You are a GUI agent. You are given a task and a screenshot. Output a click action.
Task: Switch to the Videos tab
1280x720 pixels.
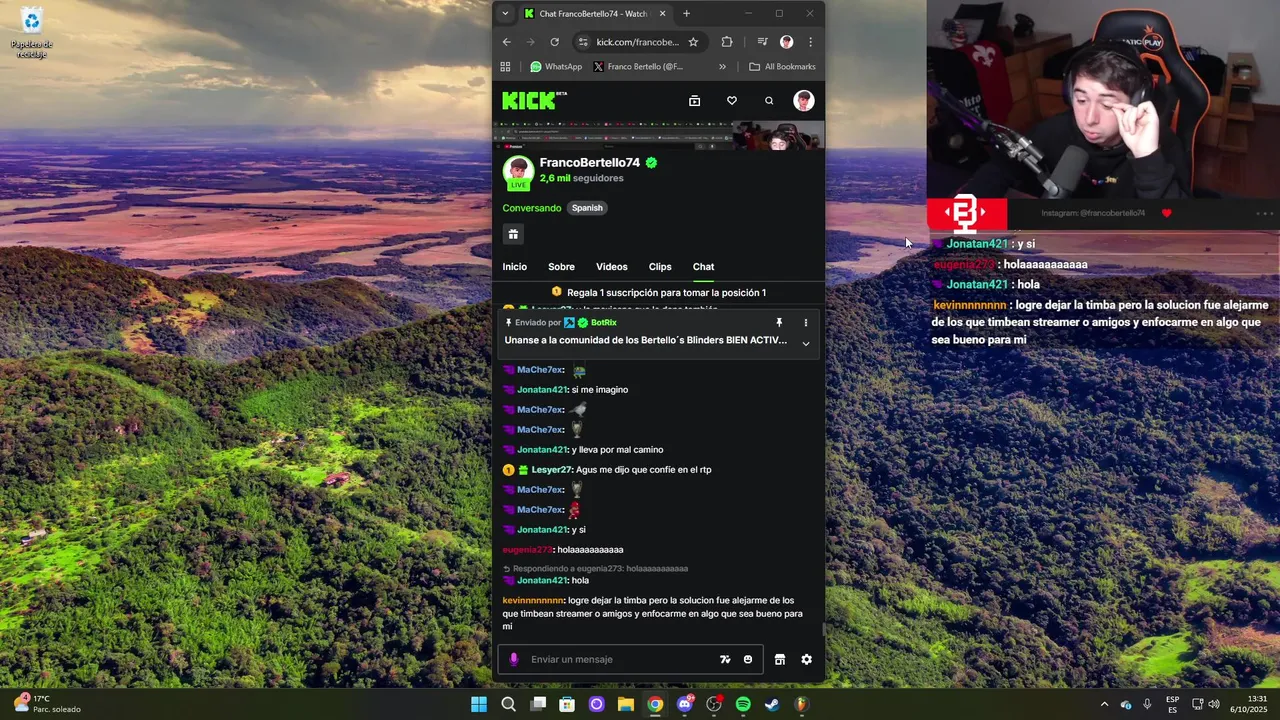(612, 267)
